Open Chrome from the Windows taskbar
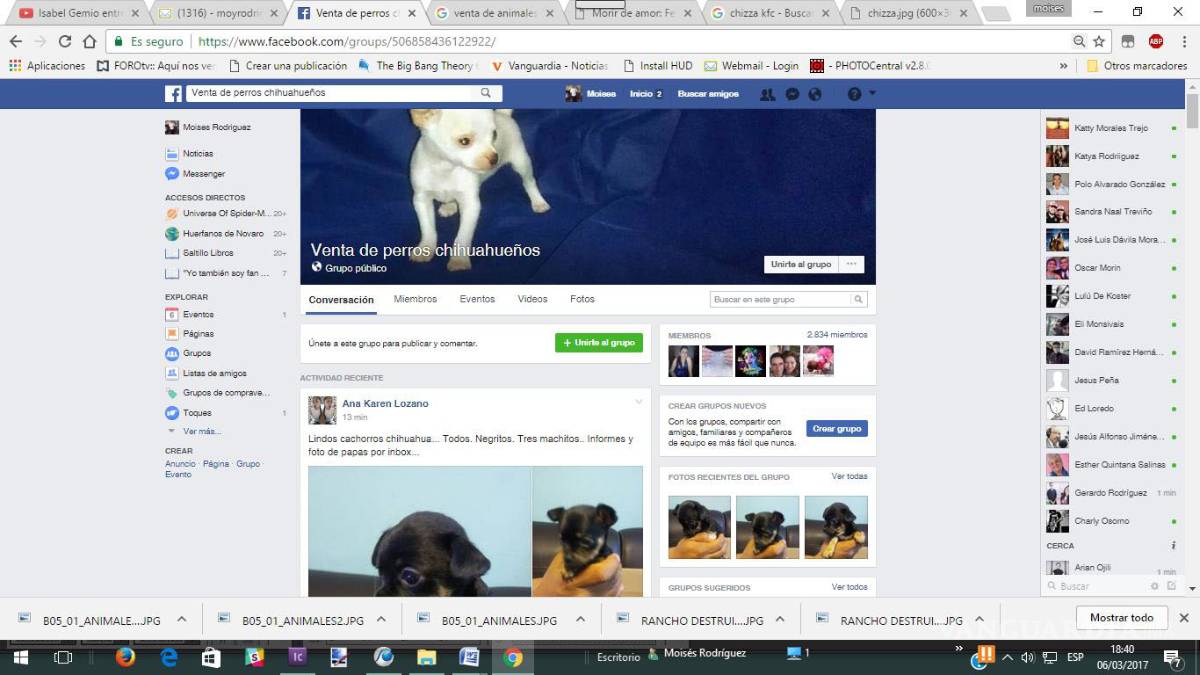1200x675 pixels. tap(511, 658)
